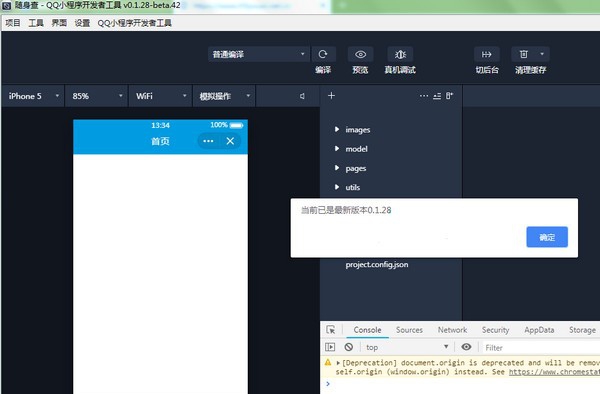Screen dimensions: 600x394
Task: Switch to the Sources tab
Action: coord(409,330)
